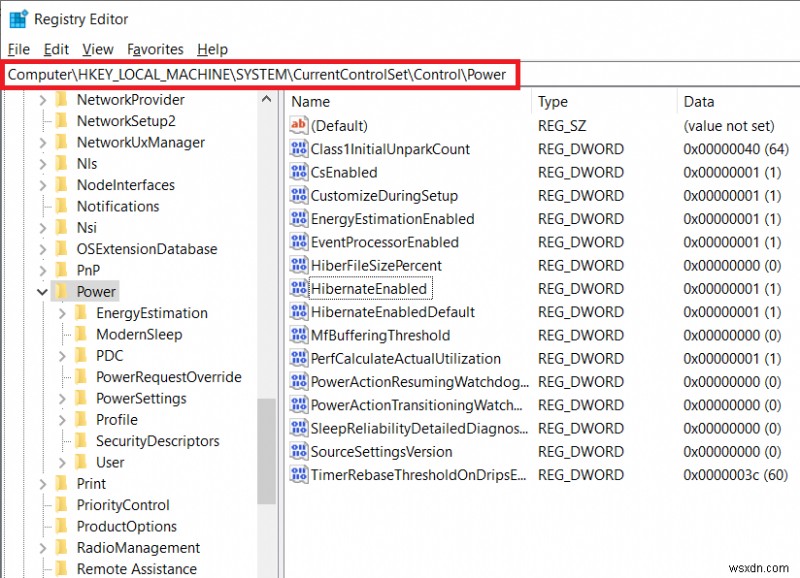Expand the PDC subkey
The width and height of the screenshot is (800, 578).
(62, 356)
